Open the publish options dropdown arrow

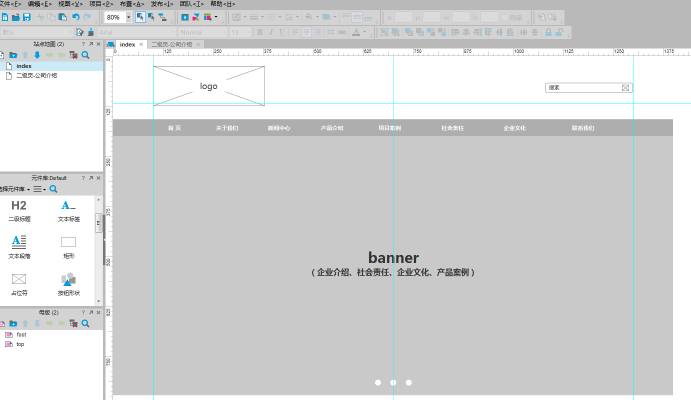click(x=216, y=17)
